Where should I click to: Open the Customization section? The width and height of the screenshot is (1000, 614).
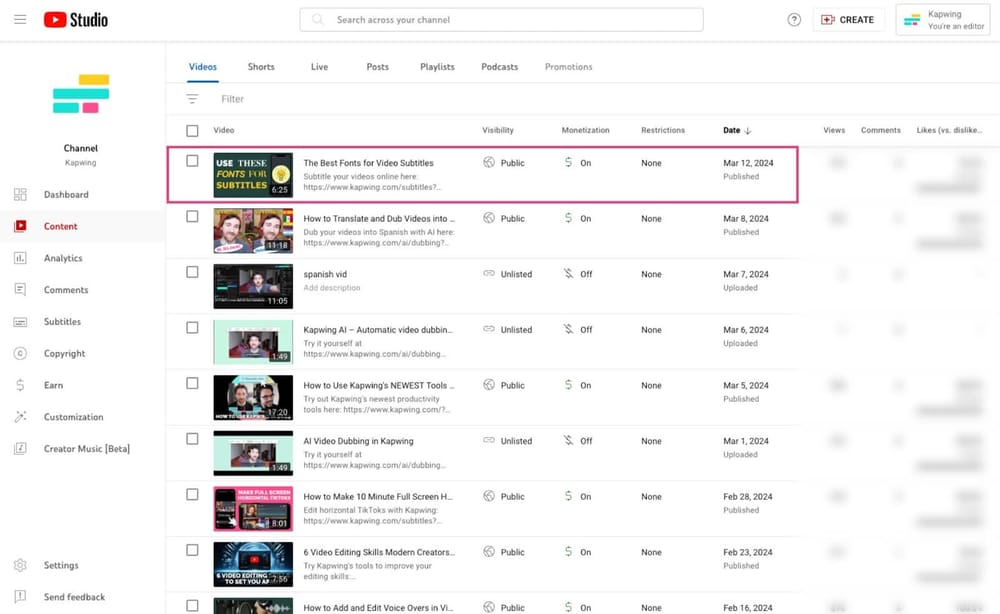[74, 417]
